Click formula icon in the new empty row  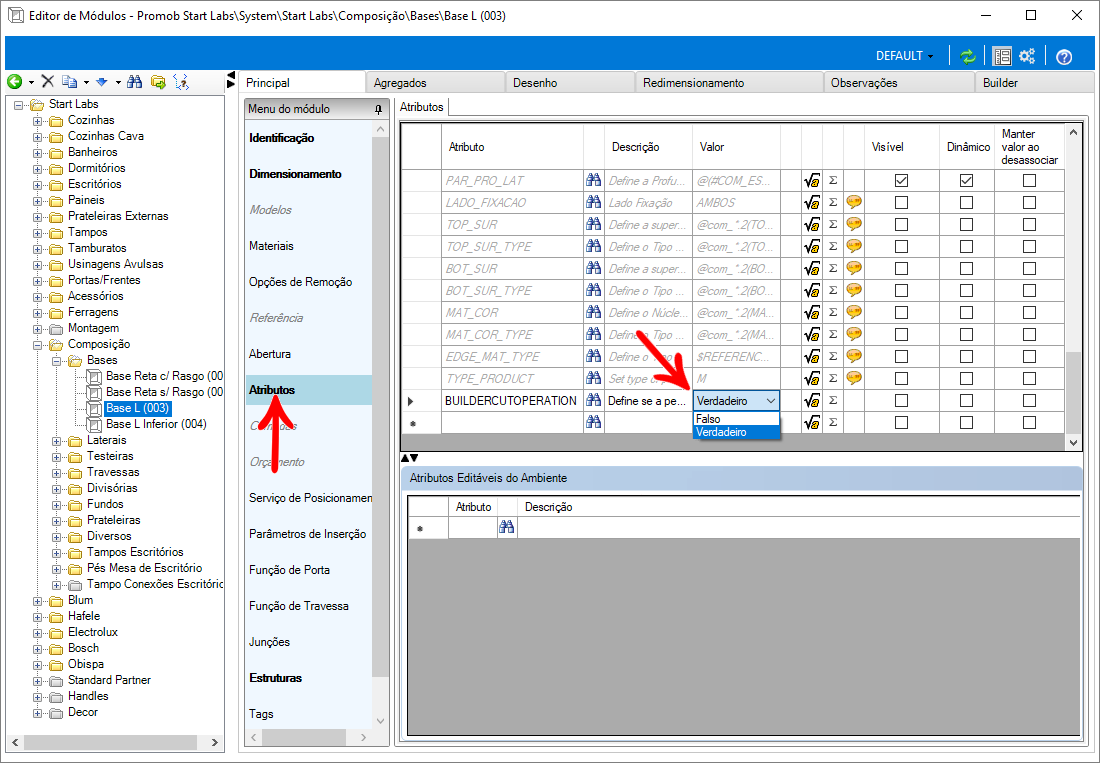click(812, 423)
